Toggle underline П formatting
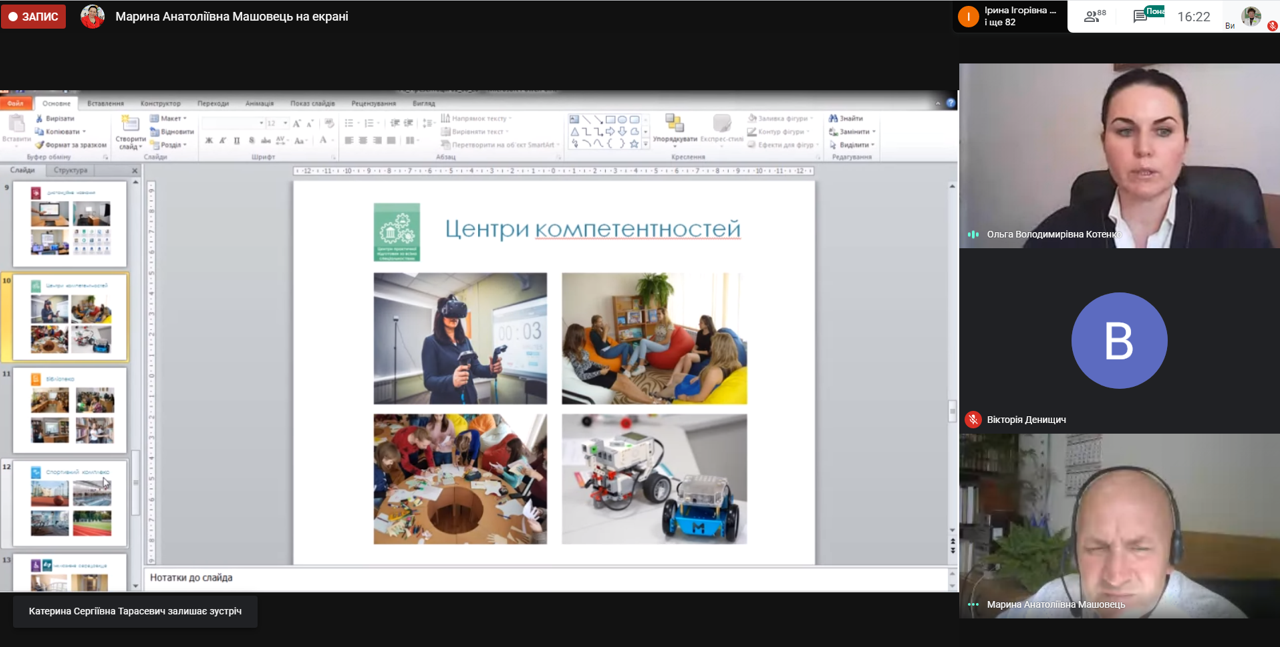1280x647 pixels. [236, 141]
